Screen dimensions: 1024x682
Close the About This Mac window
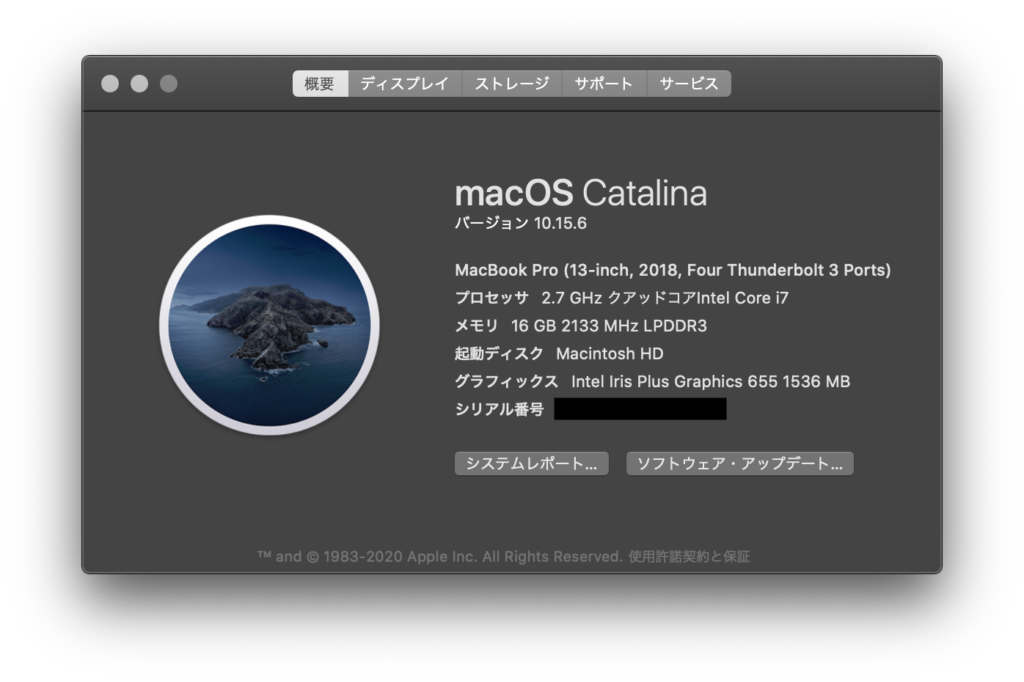[x=110, y=84]
